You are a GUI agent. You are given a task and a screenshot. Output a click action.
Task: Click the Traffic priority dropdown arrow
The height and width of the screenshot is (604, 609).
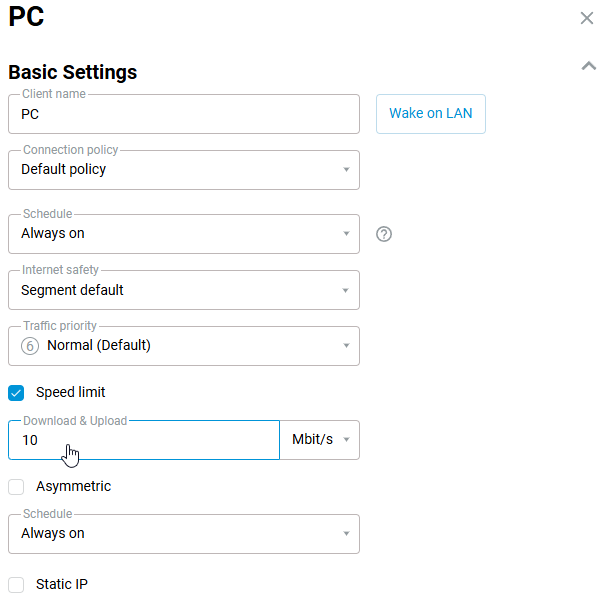346,346
